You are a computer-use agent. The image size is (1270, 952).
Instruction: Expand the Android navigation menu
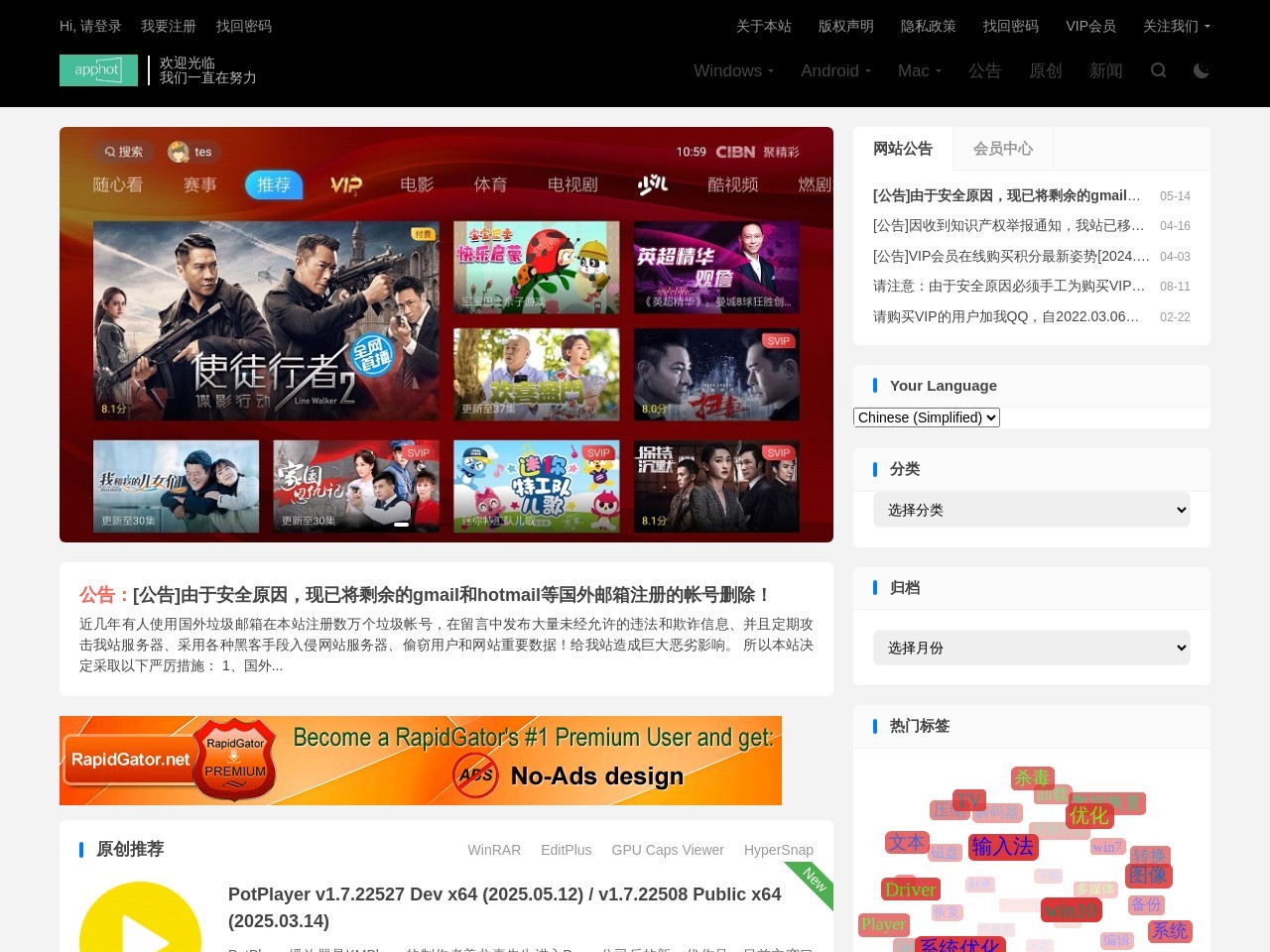pos(835,70)
